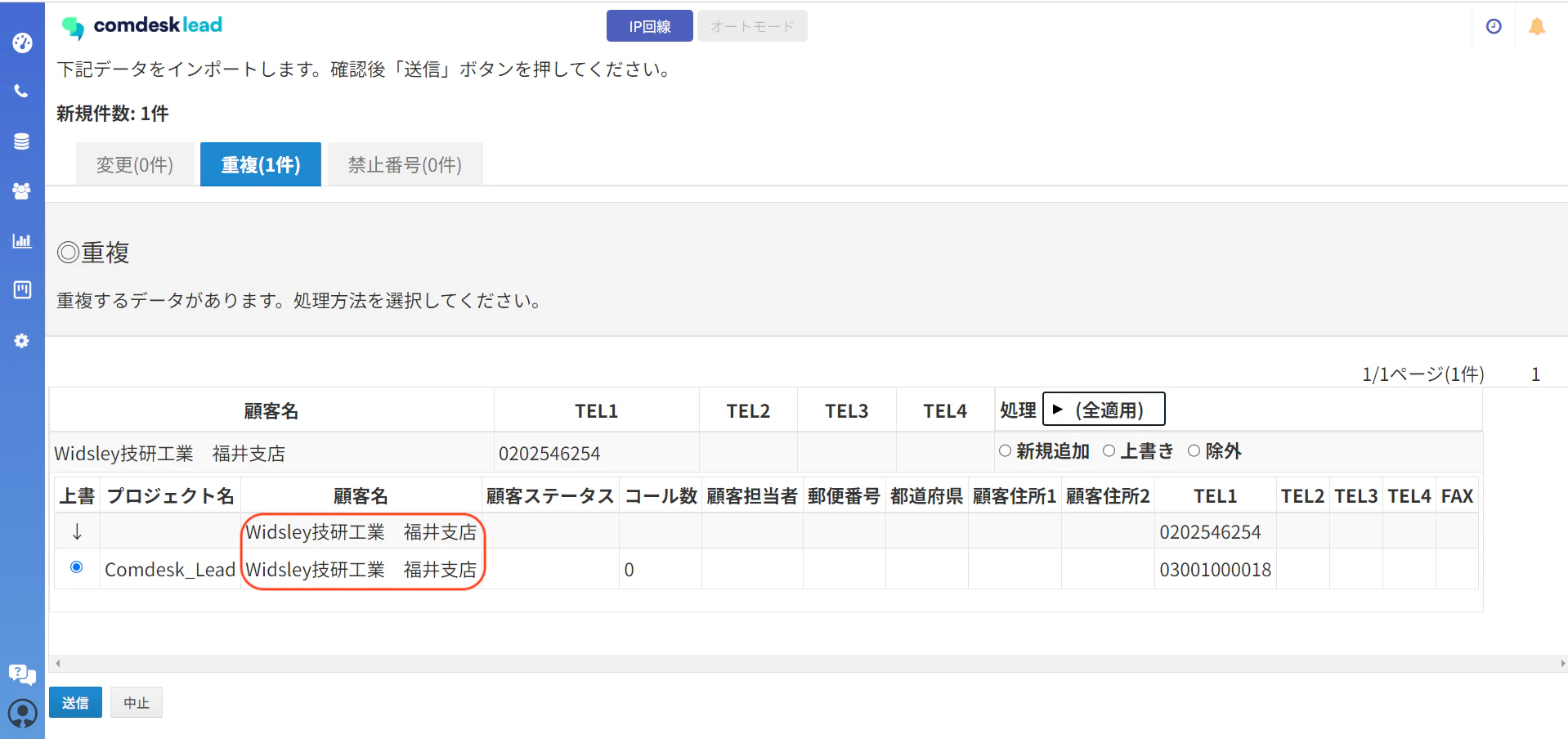Image resolution: width=1568 pixels, height=739 pixels.
Task: Click the 顧客住所1 column header
Action: [1015, 496]
